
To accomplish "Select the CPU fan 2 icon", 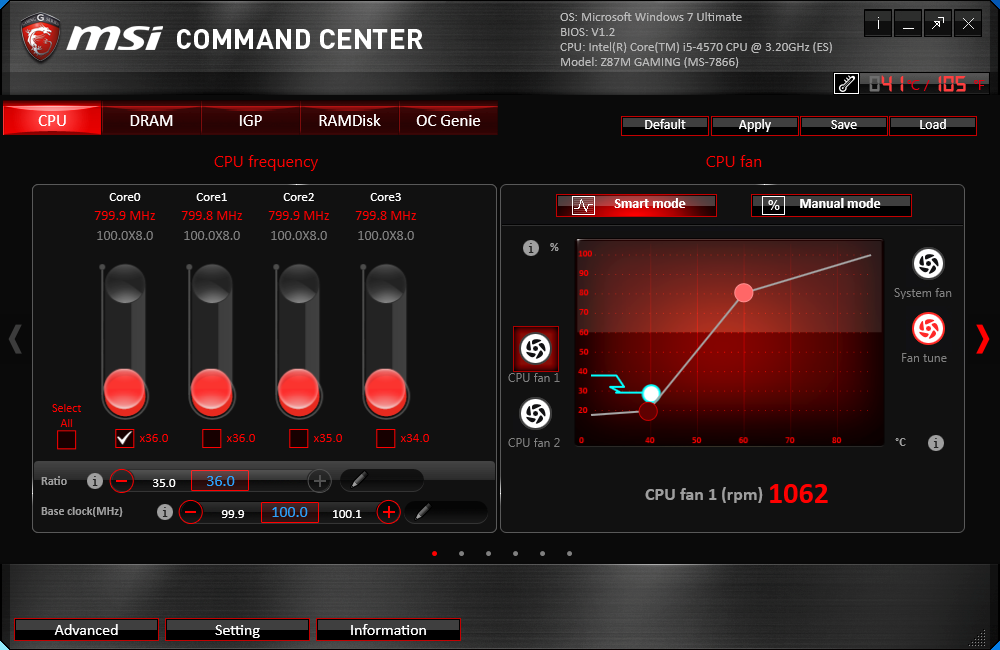I will pos(535,413).
